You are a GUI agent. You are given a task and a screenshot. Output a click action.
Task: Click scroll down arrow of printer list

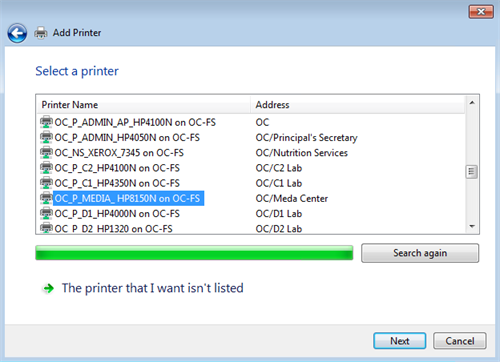tap(472, 227)
